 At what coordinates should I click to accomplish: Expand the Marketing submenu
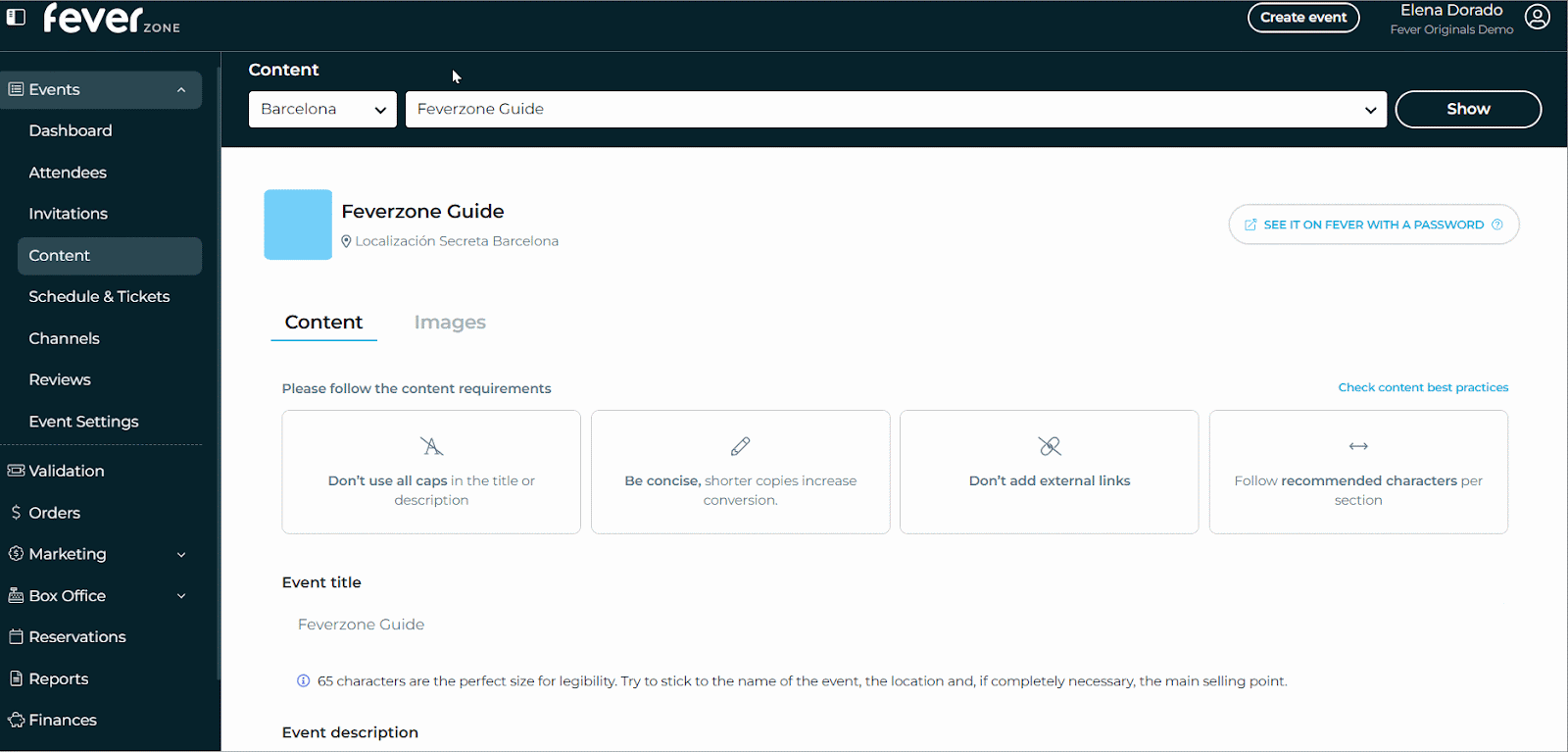click(x=181, y=554)
